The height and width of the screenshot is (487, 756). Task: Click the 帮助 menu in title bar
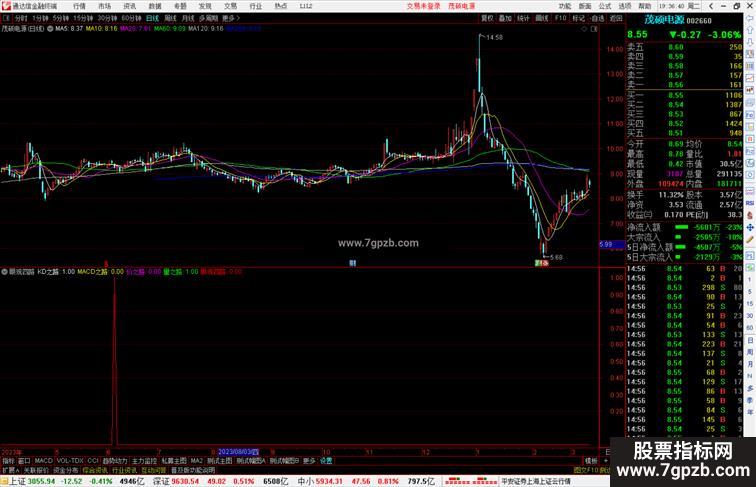point(645,6)
